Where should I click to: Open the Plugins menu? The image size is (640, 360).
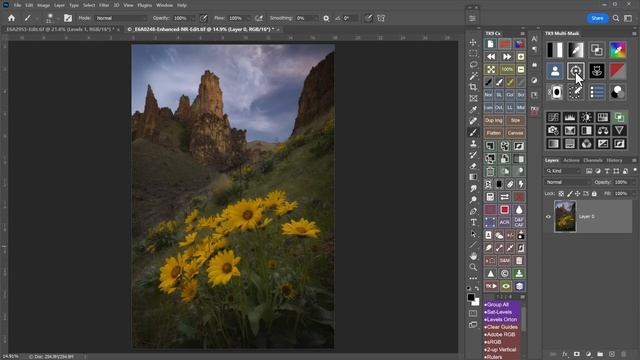[144, 5]
